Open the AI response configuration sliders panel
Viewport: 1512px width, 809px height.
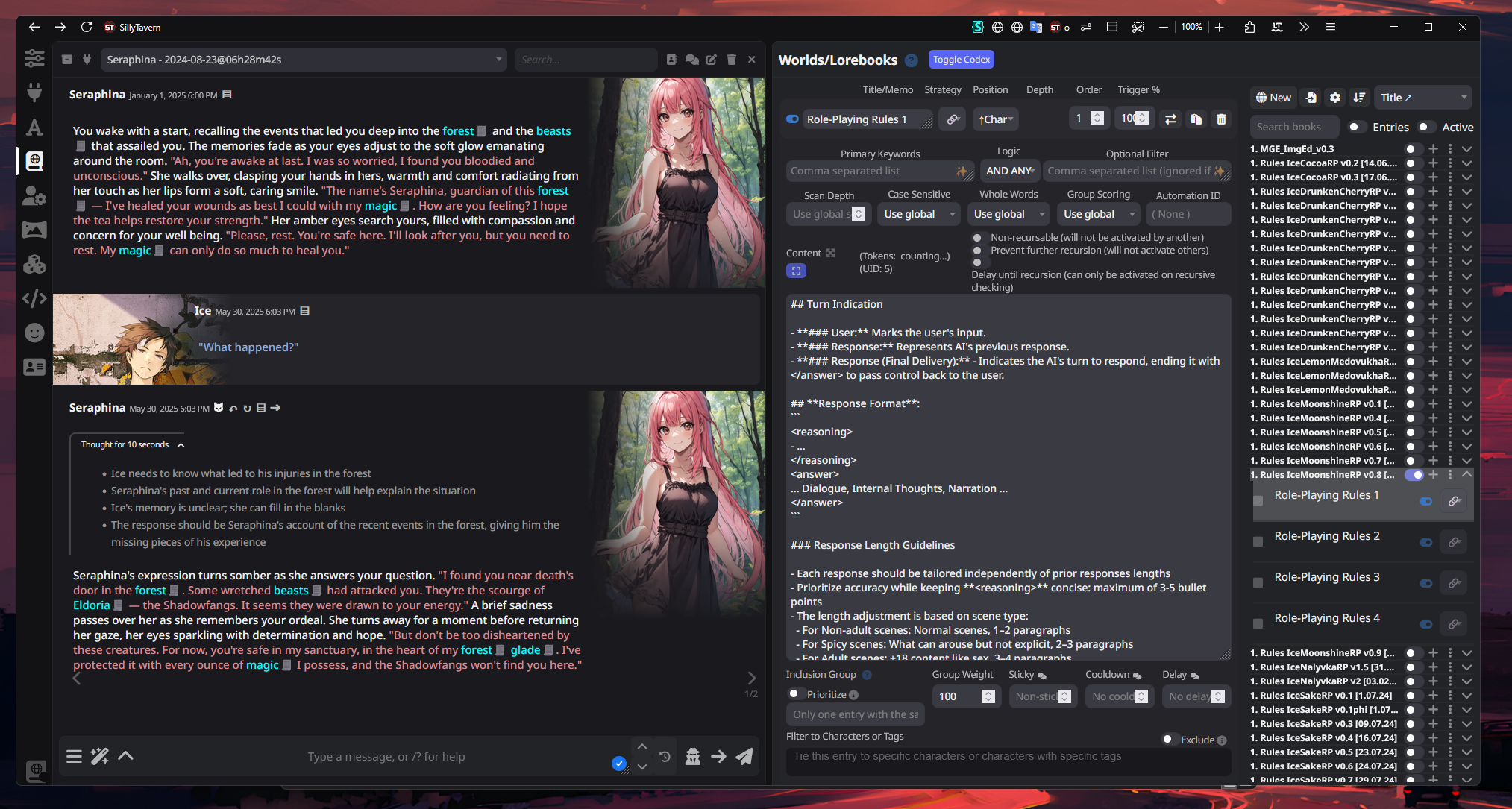(x=34, y=58)
